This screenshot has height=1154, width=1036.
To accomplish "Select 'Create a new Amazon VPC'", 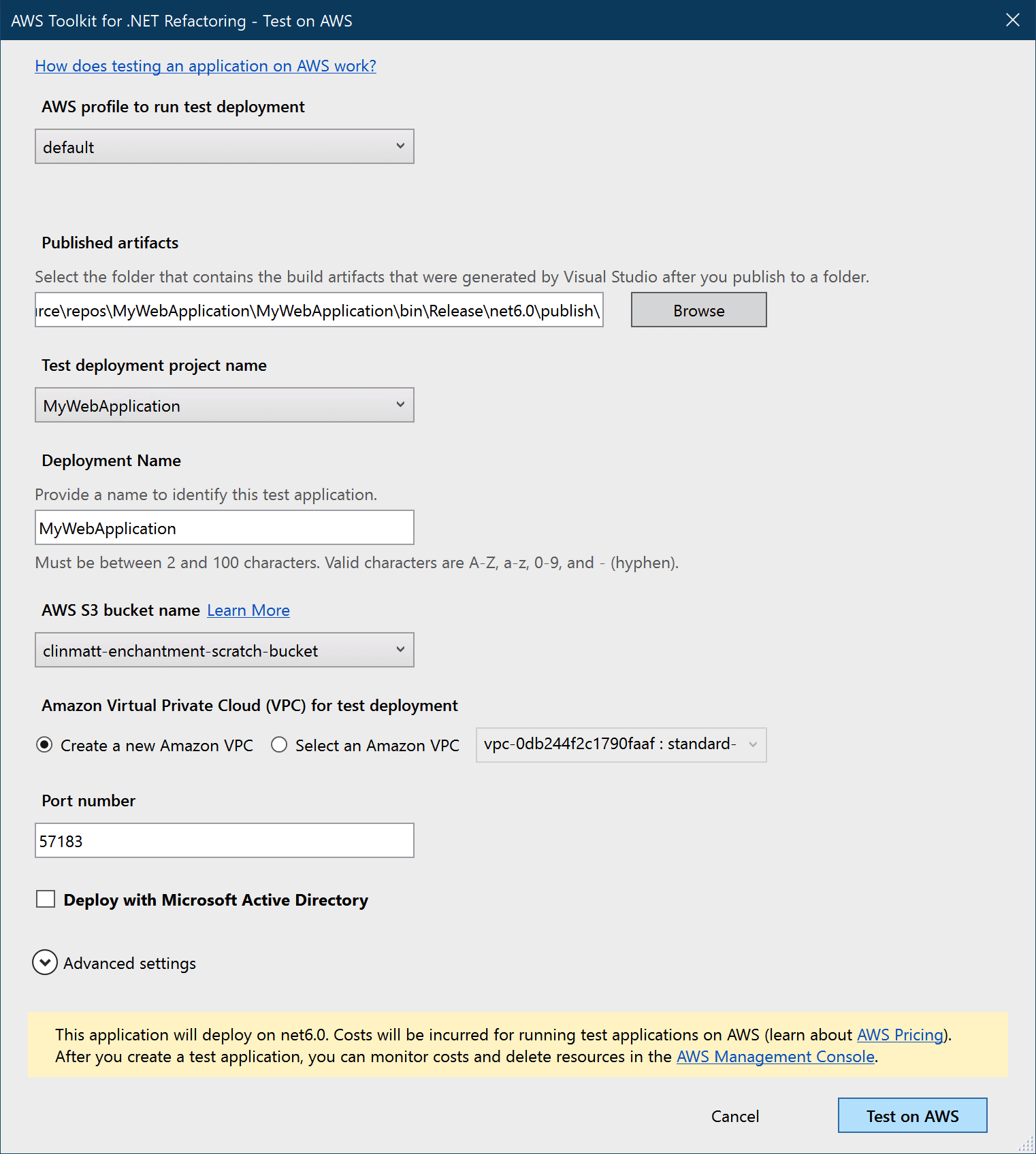I will [x=44, y=744].
